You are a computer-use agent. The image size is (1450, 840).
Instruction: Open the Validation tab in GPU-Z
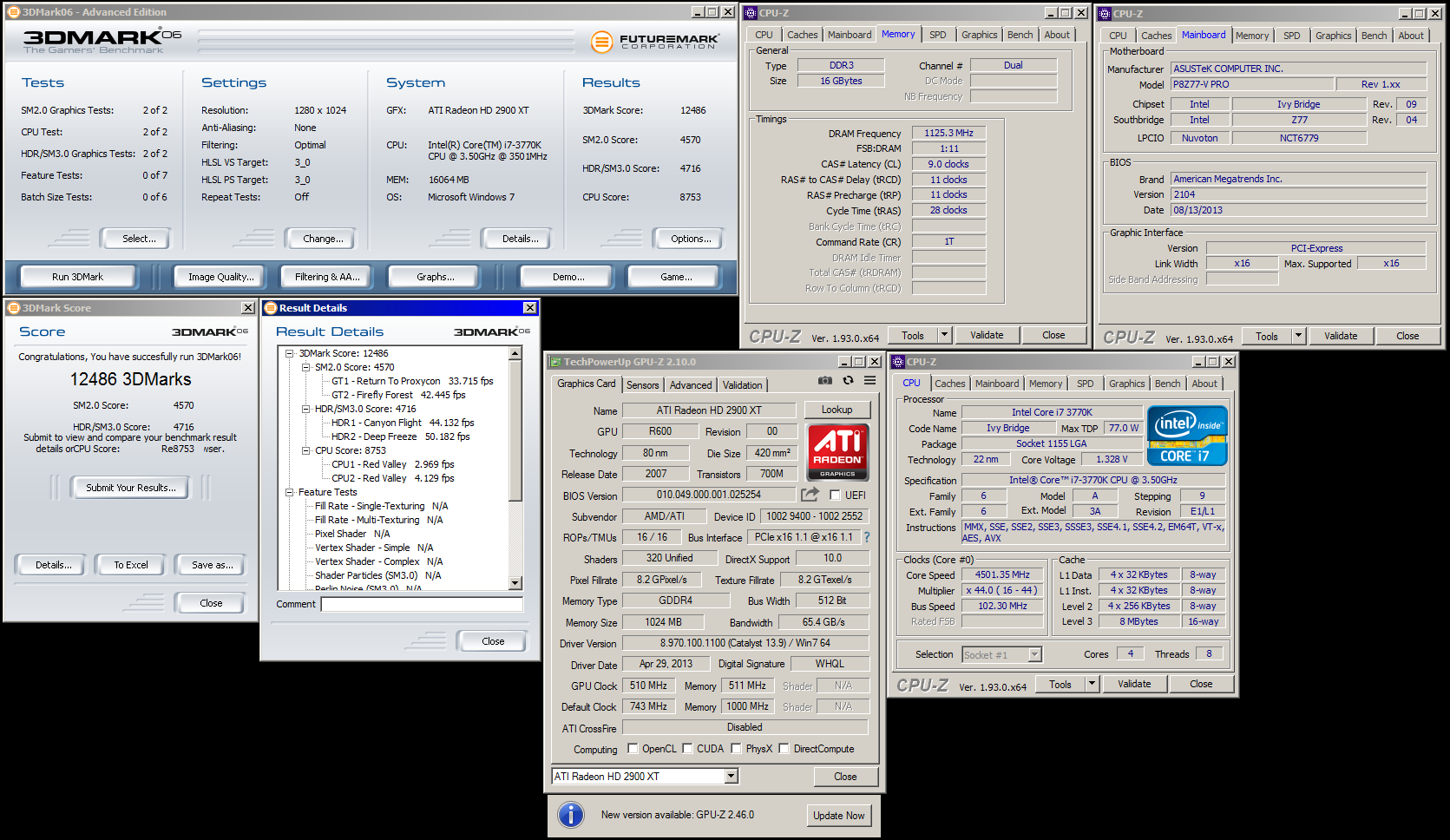click(x=743, y=385)
